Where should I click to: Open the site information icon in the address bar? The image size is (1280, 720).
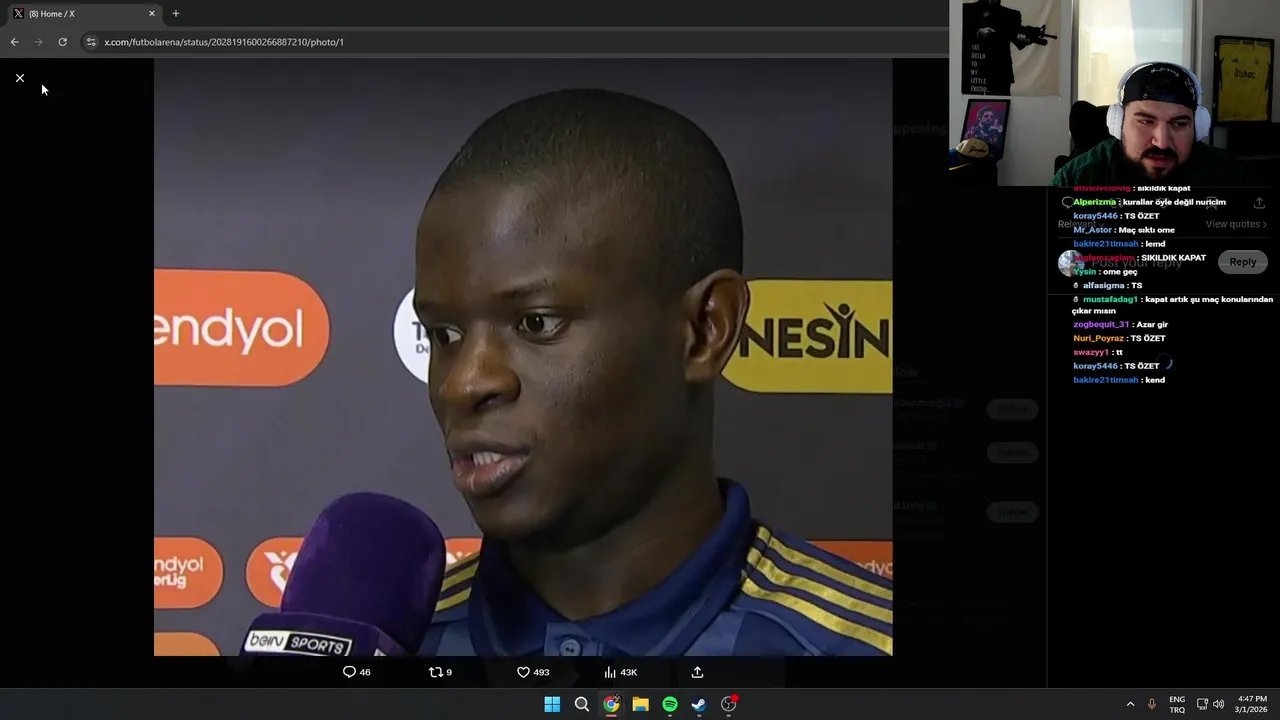coord(91,42)
